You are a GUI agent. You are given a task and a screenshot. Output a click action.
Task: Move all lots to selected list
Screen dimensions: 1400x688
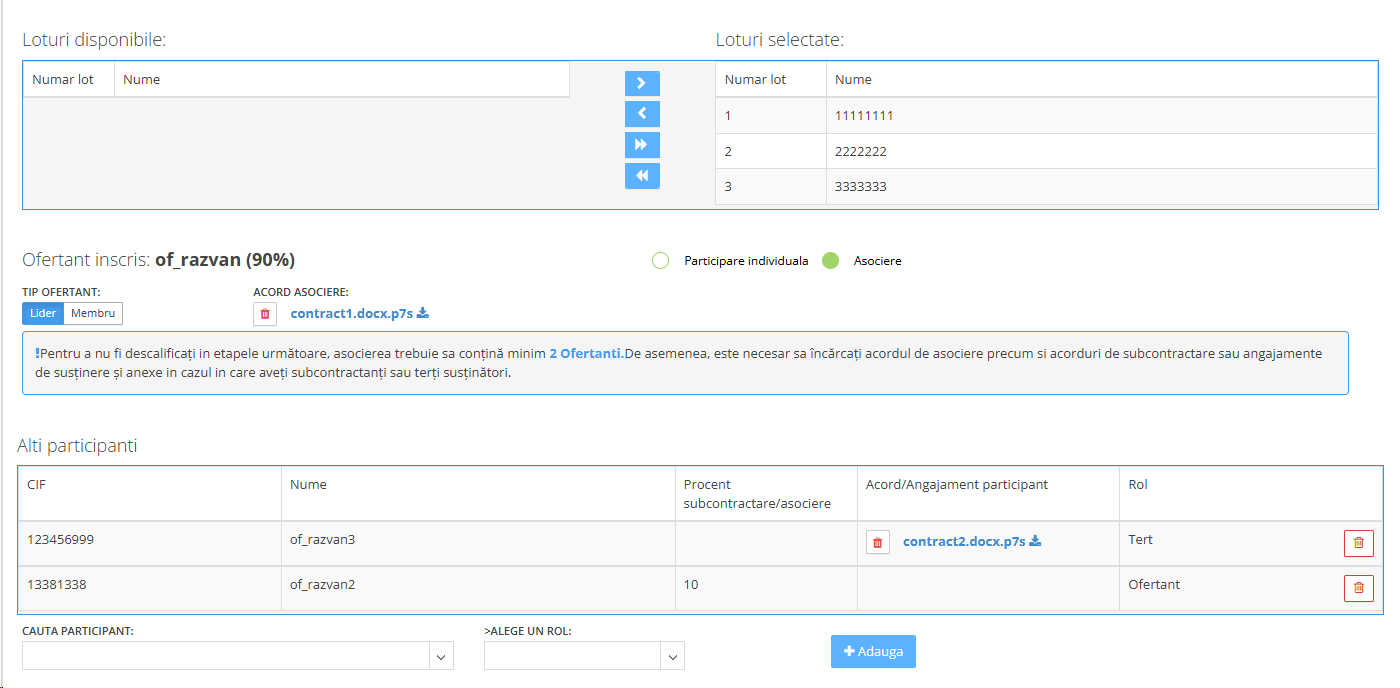[642, 145]
